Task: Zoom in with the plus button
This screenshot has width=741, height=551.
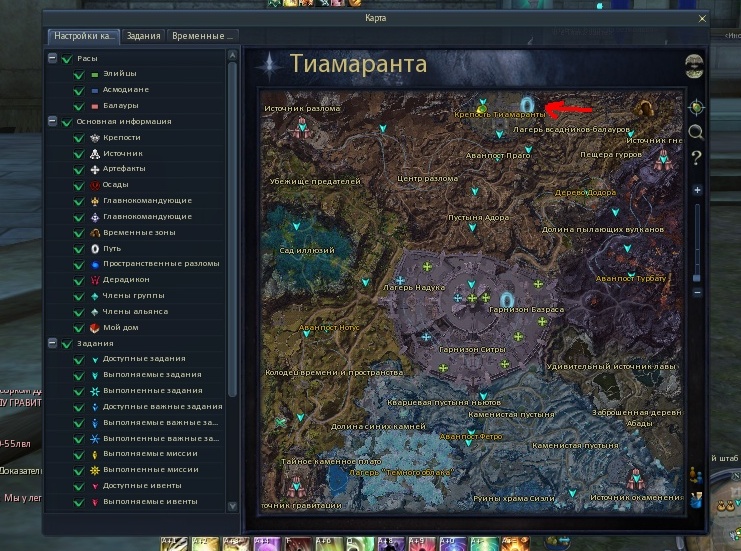Action: 697,190
